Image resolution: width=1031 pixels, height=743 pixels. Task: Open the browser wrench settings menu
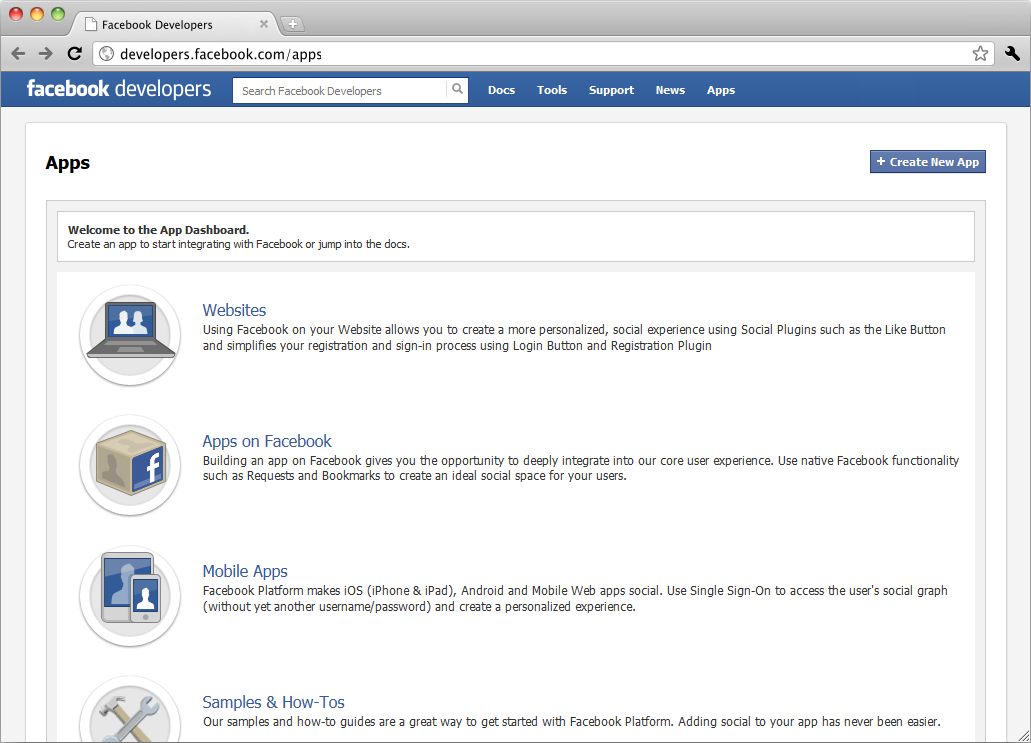pyautogui.click(x=1012, y=54)
